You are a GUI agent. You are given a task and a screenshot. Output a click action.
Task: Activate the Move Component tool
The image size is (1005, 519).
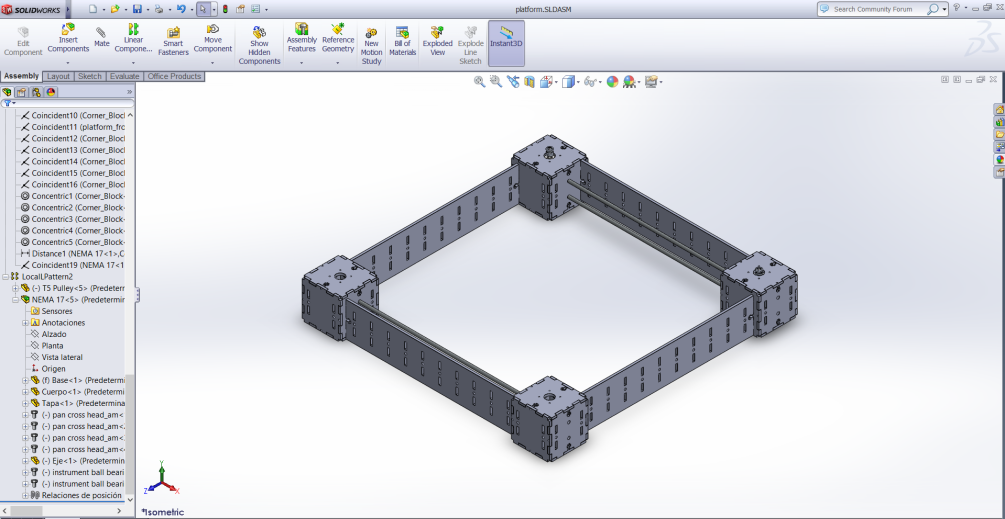[213, 38]
